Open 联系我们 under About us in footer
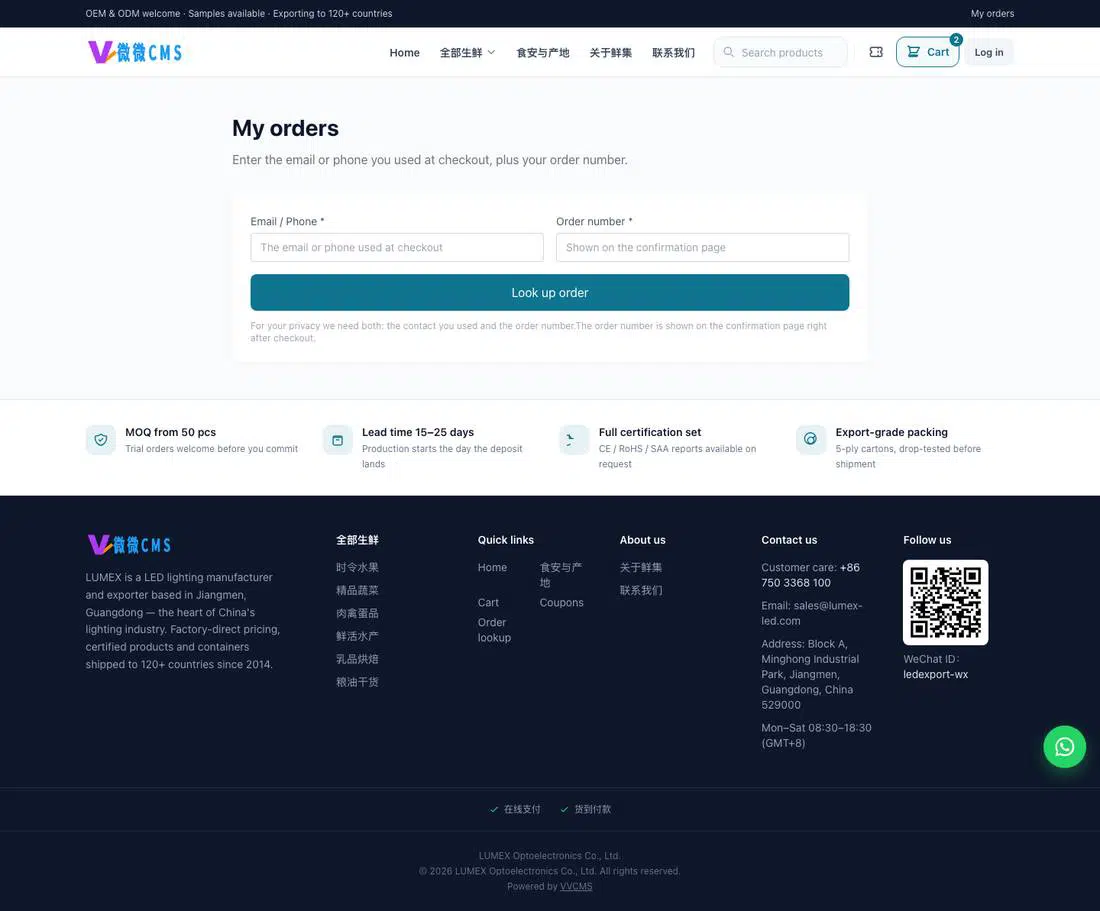The height and width of the screenshot is (911, 1100). [x=640, y=591]
